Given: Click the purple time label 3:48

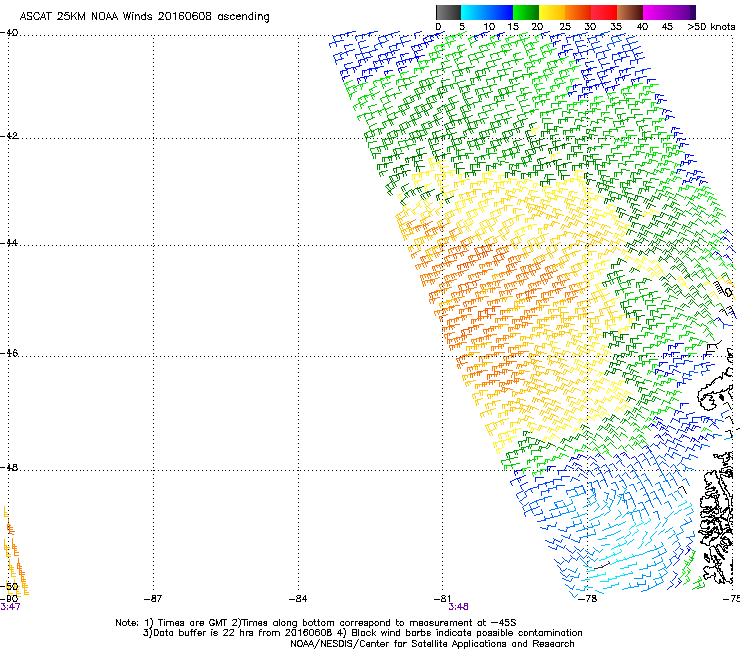Looking at the screenshot, I should [x=458, y=607].
